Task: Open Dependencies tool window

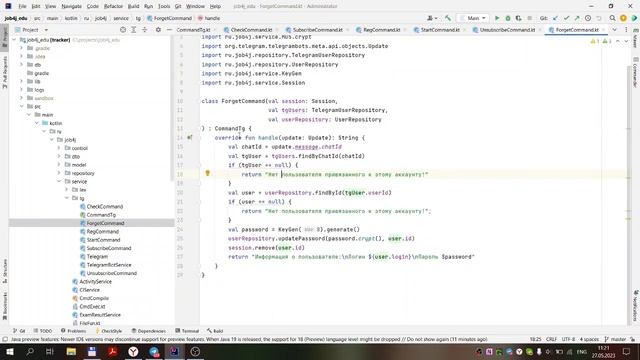Action: tap(149, 331)
